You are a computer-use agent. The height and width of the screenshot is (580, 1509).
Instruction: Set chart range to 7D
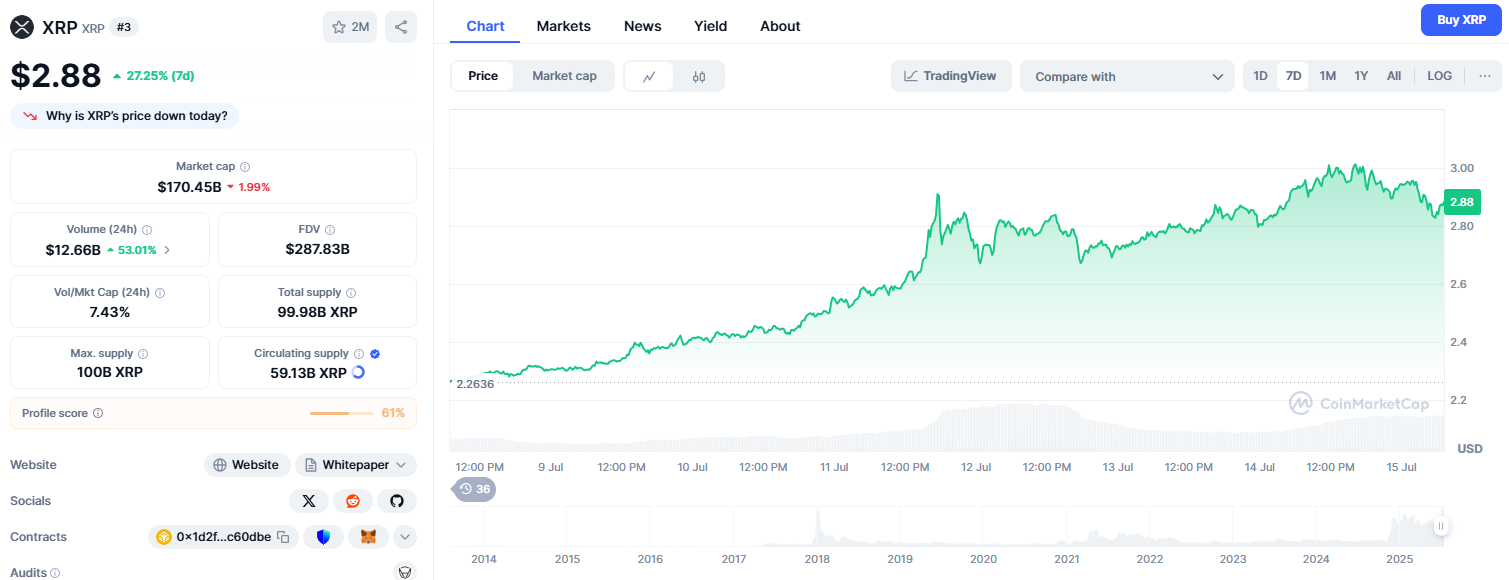pos(1293,76)
